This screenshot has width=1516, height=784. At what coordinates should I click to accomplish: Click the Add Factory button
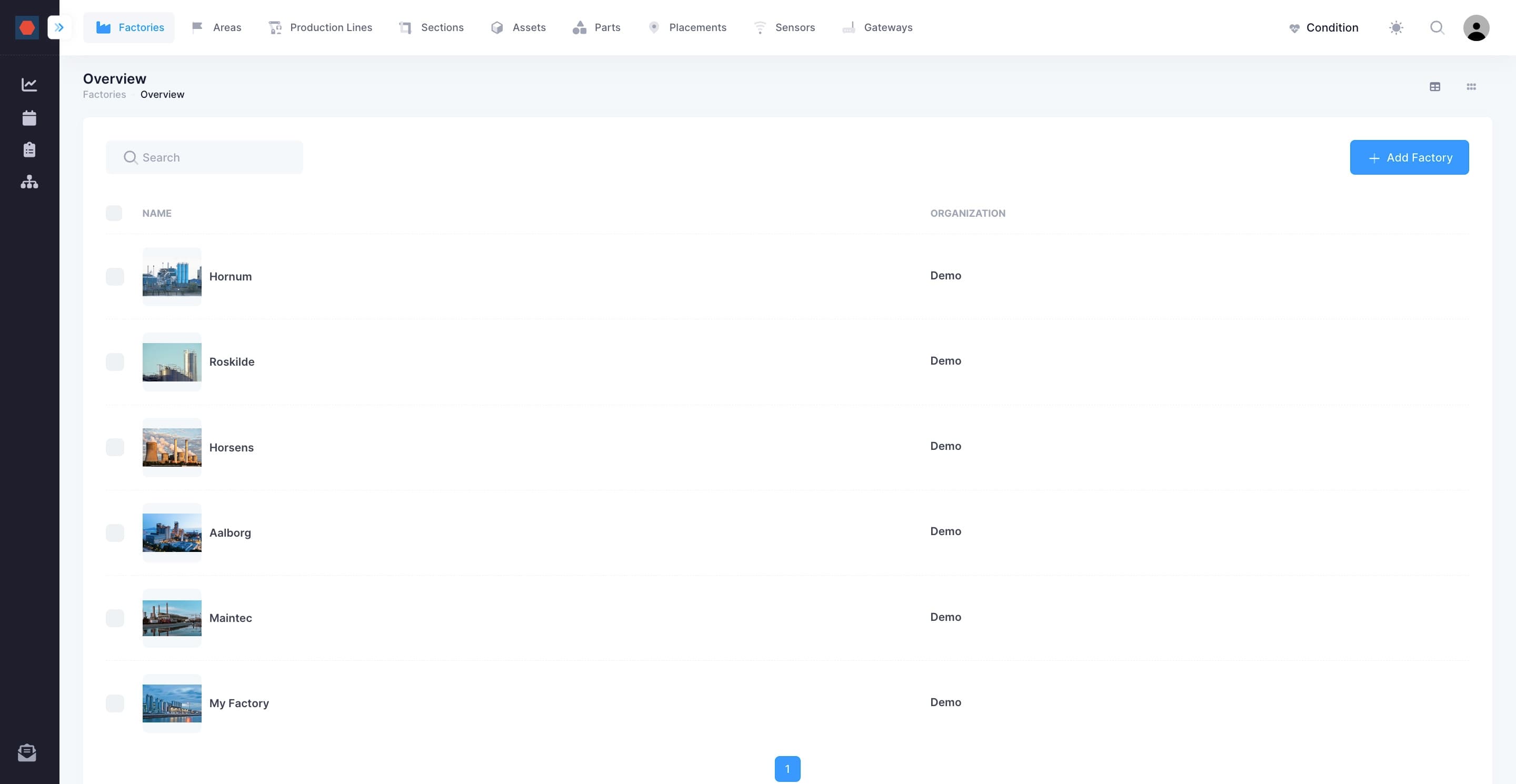point(1409,157)
